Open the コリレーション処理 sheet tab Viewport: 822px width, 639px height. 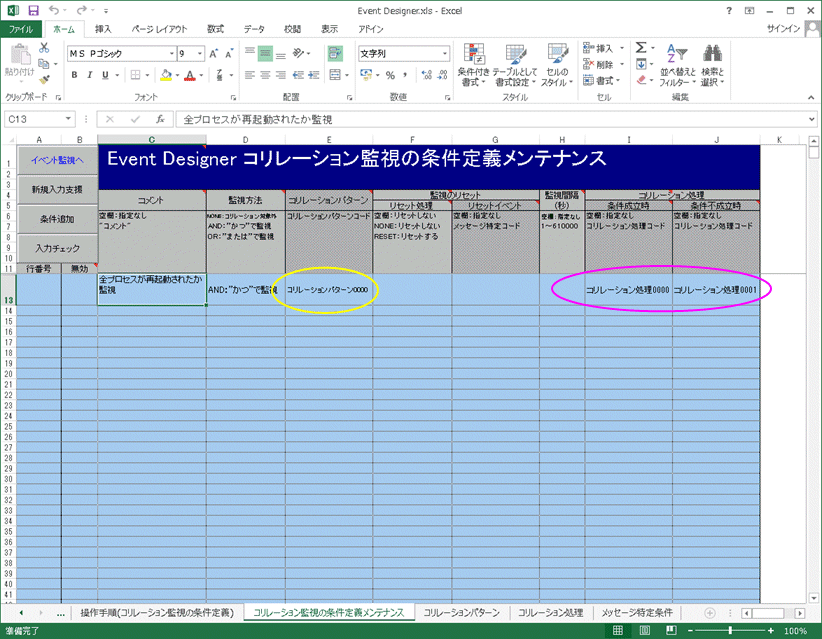pyautogui.click(x=550, y=612)
